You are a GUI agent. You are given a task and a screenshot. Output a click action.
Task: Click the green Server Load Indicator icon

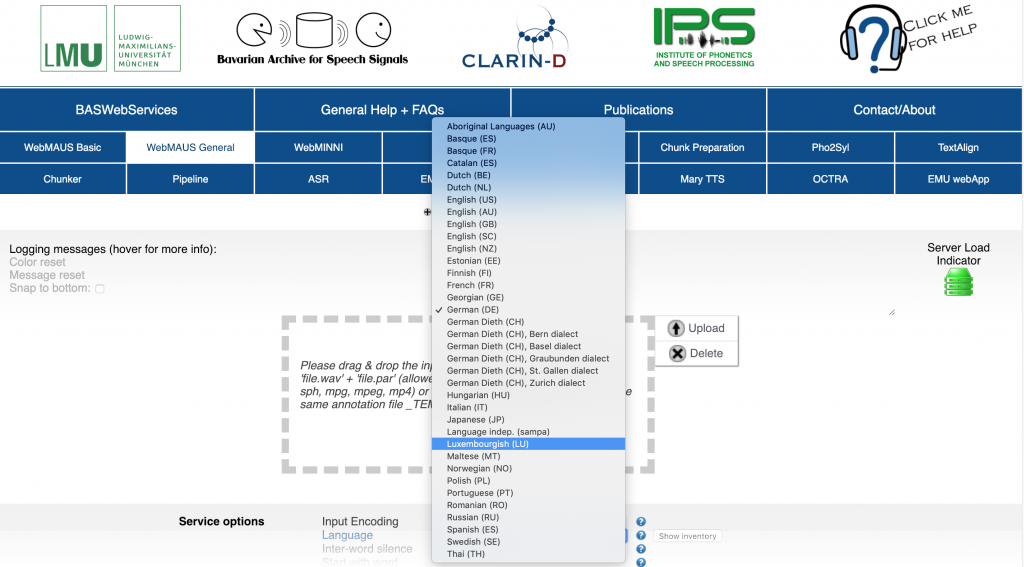pos(958,282)
